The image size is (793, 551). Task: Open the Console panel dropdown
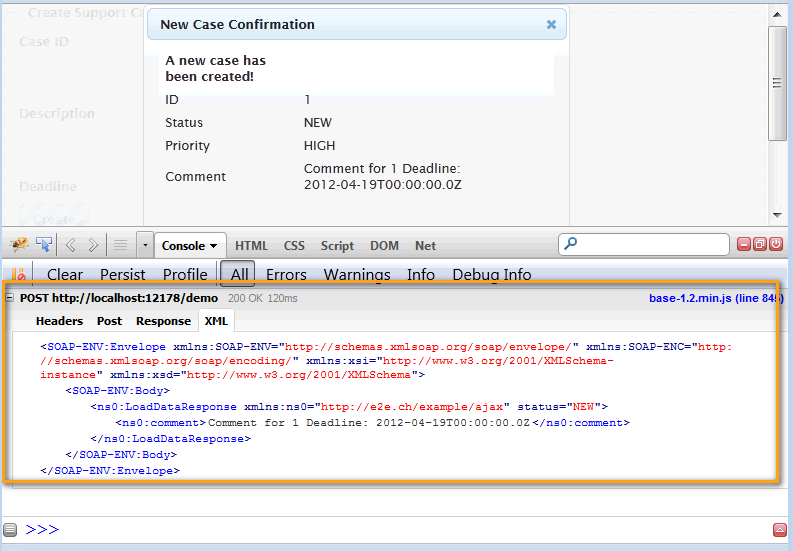[190, 245]
